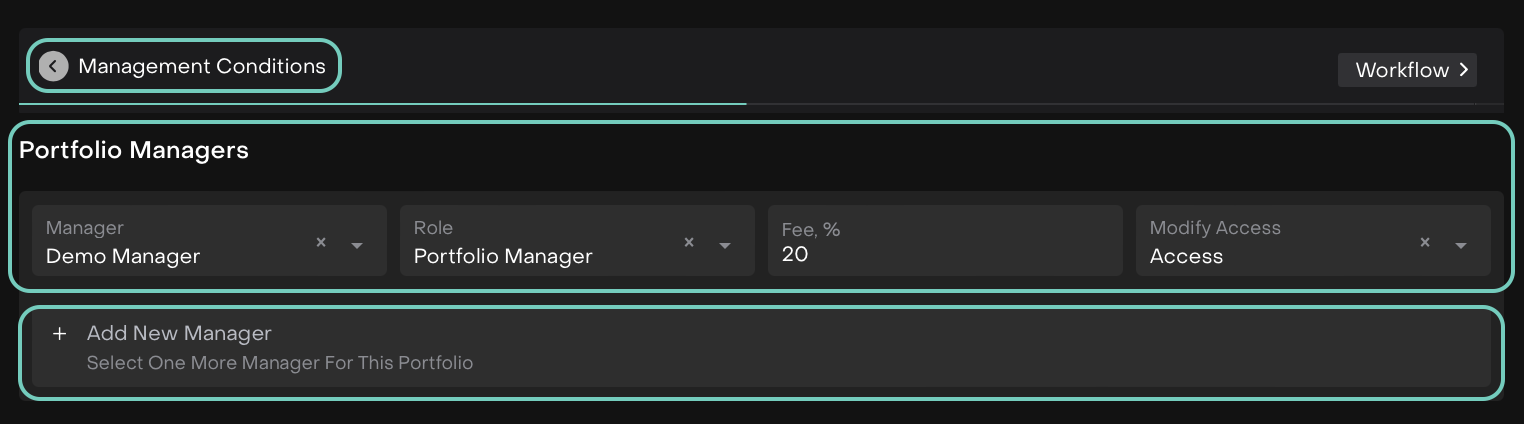
Task: Expand the Modify Access dropdown arrow
Action: (x=1461, y=246)
